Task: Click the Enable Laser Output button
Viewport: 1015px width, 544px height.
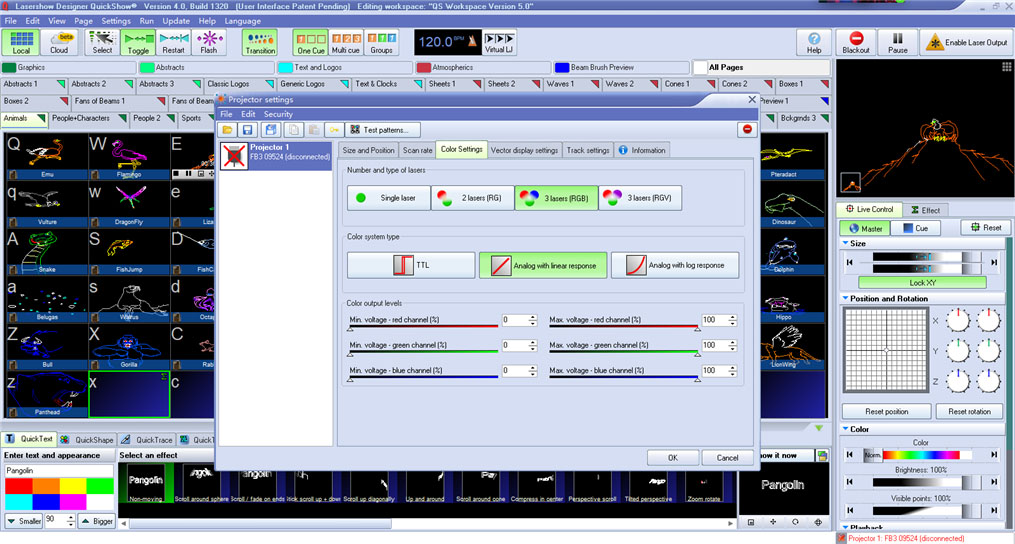Action: click(x=966, y=43)
